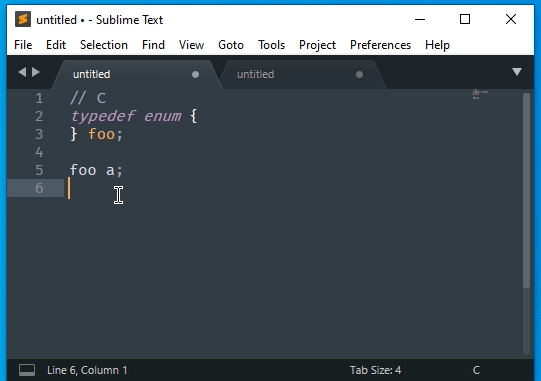This screenshot has width=541, height=381.
Task: Click the foo a; declaration on line 5
Action: [96, 170]
